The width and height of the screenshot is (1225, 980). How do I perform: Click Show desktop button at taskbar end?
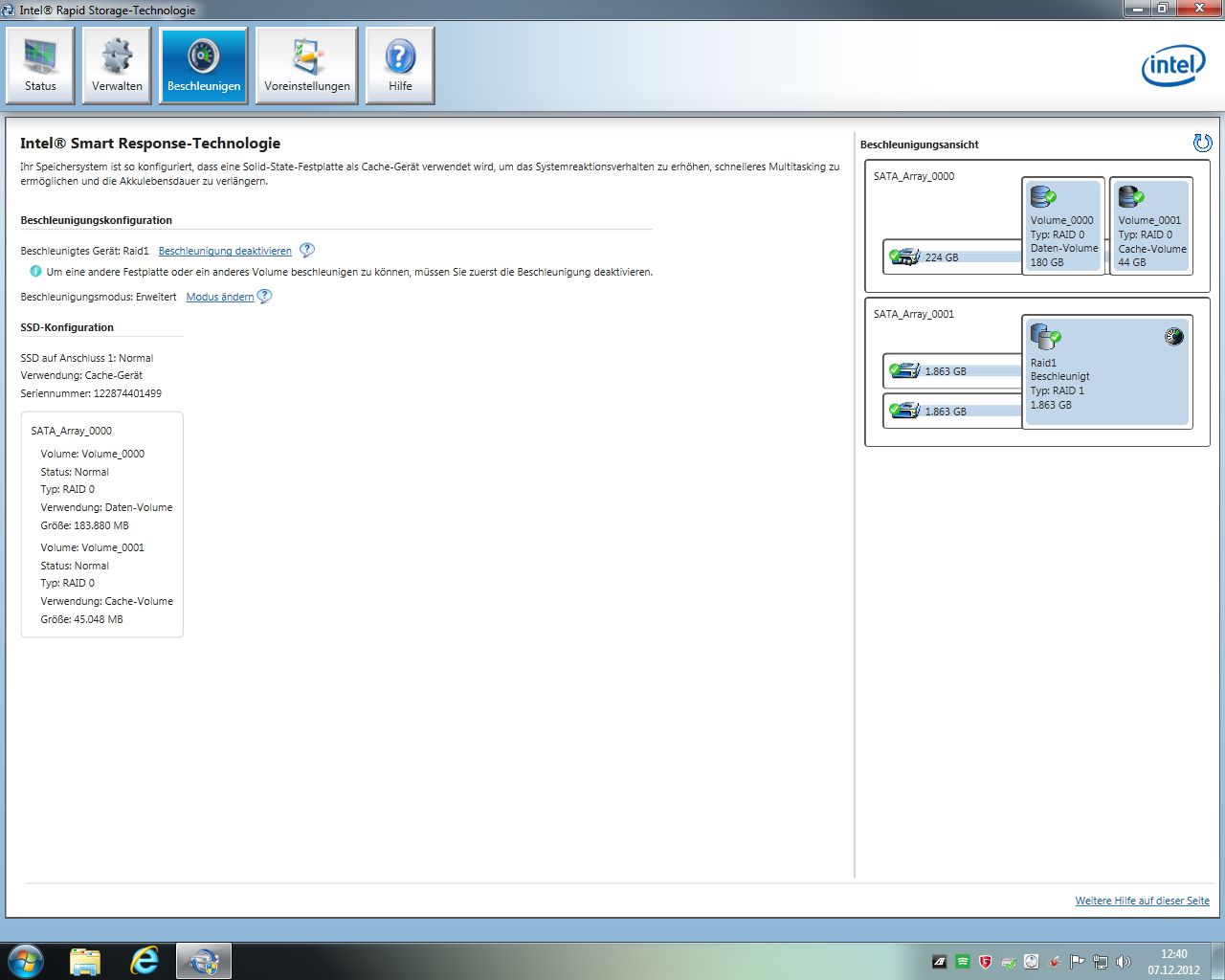(x=1217, y=961)
